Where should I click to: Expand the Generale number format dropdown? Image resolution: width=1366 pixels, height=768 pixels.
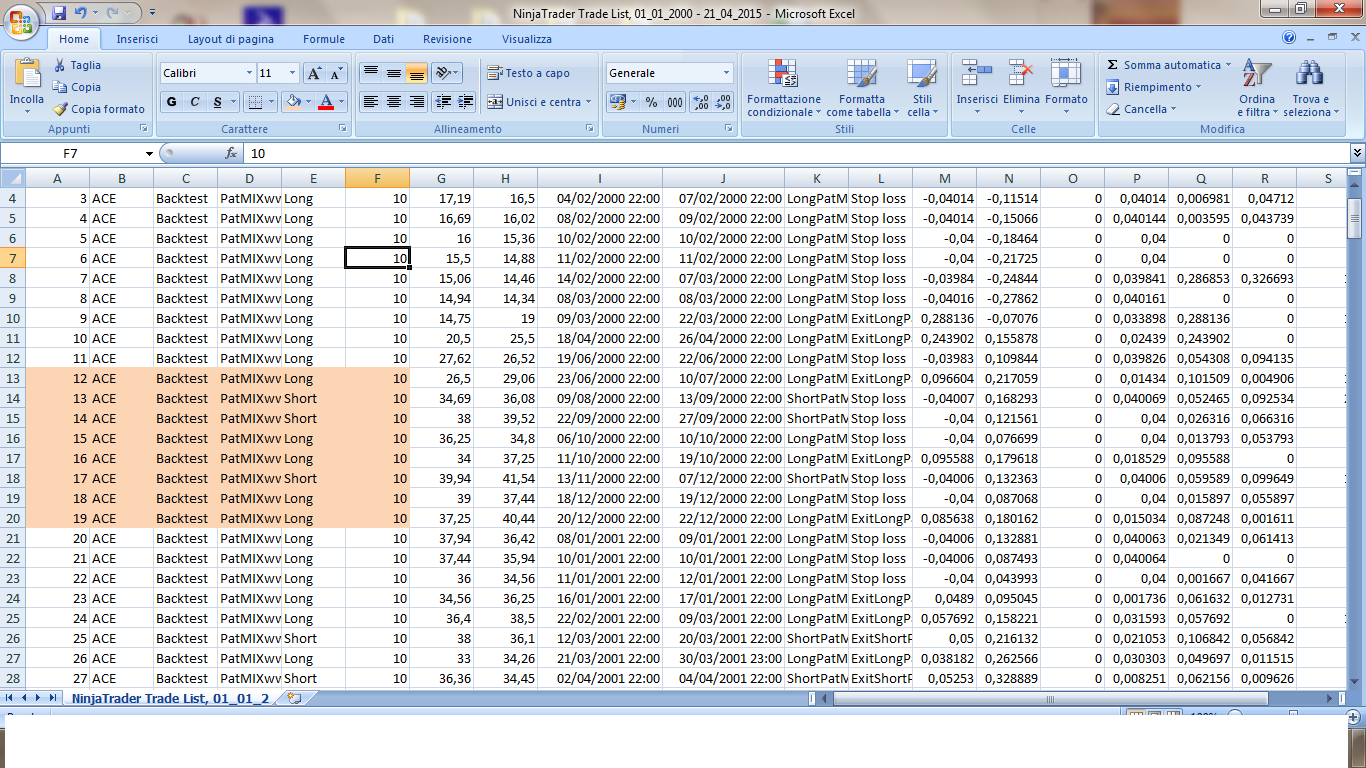(726, 73)
